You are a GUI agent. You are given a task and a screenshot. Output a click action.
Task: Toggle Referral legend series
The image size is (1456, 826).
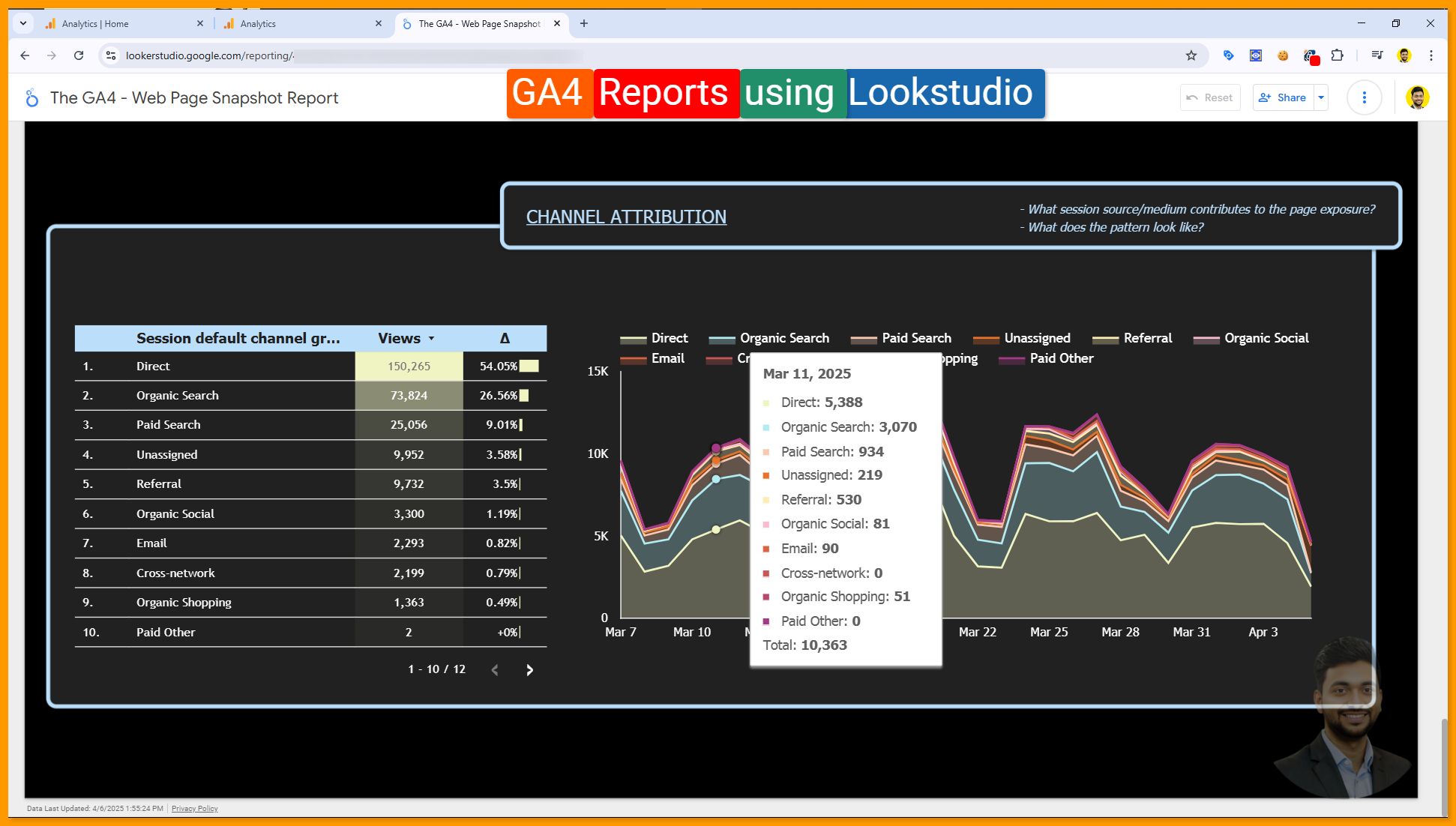tap(1146, 338)
